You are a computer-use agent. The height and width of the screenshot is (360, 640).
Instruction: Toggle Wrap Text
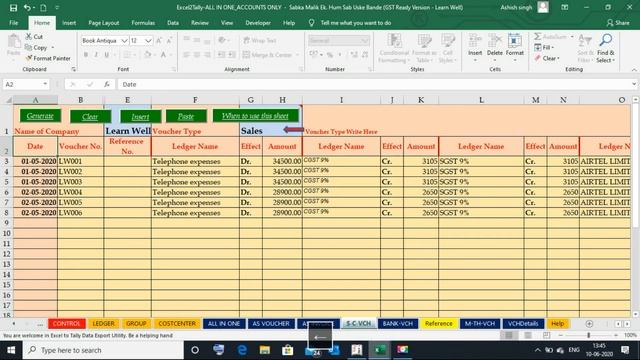point(260,40)
